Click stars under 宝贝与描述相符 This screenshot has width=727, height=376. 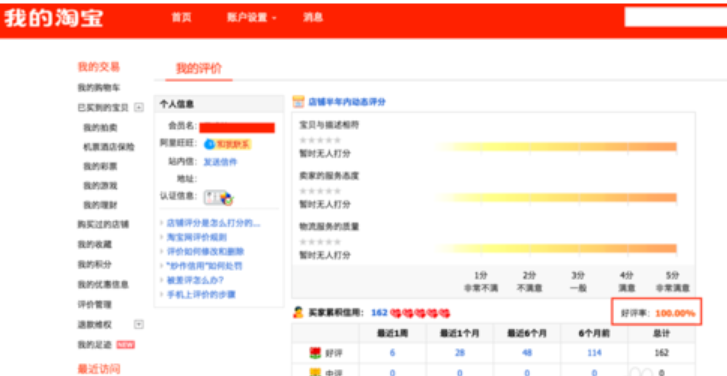pos(320,140)
